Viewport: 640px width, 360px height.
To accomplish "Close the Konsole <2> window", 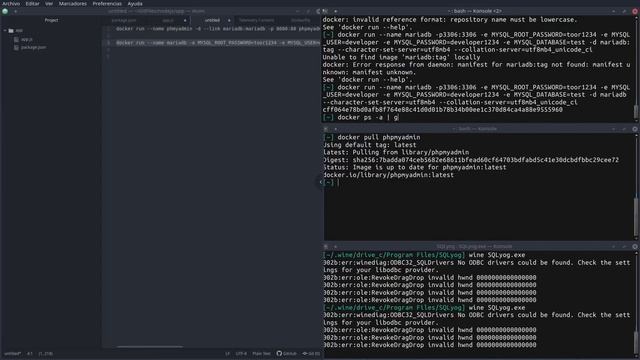I will click(635, 11).
